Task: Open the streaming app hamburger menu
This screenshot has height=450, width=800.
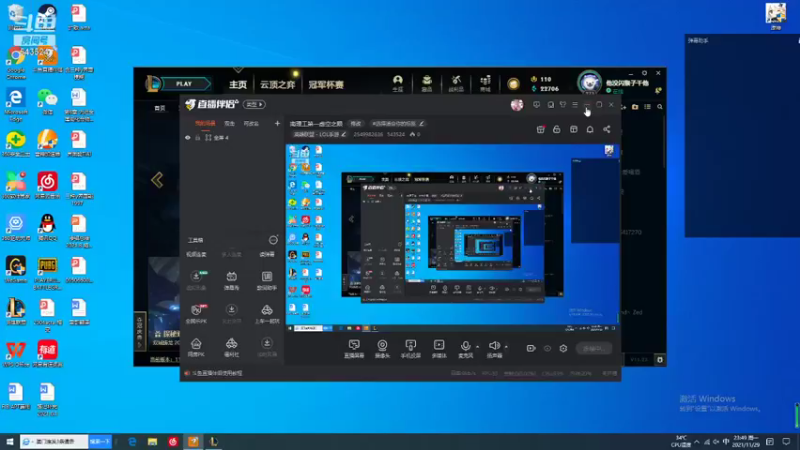Action: (x=575, y=105)
